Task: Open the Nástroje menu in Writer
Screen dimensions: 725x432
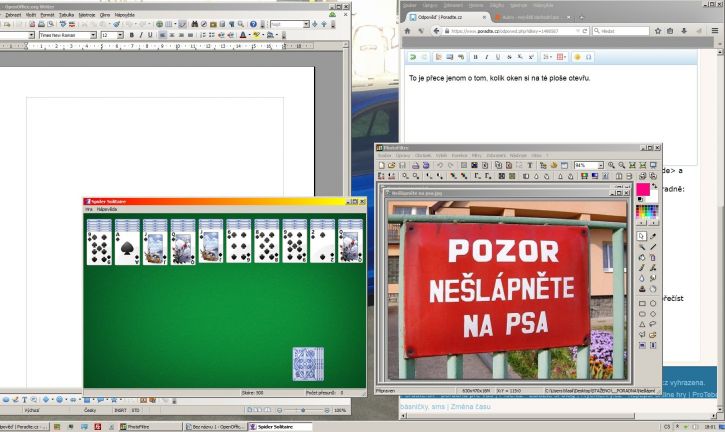Action: click(87, 15)
